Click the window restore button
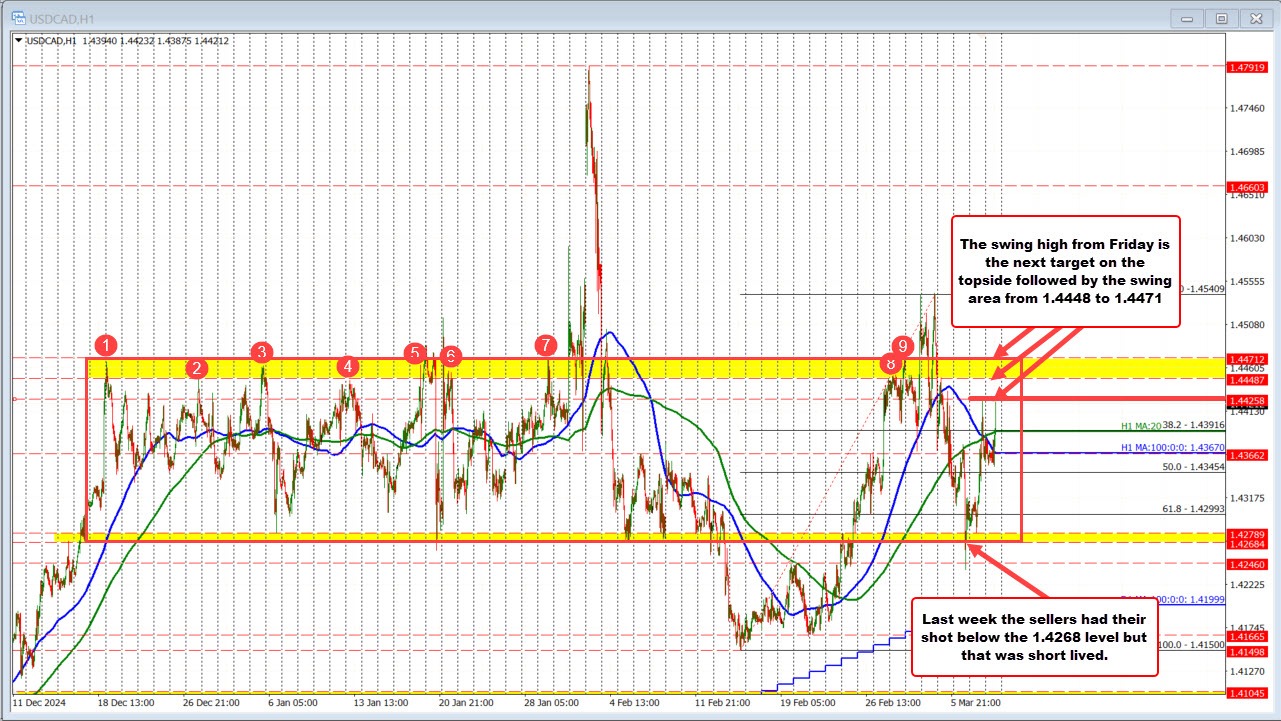The width and height of the screenshot is (1281, 721). (x=1221, y=17)
